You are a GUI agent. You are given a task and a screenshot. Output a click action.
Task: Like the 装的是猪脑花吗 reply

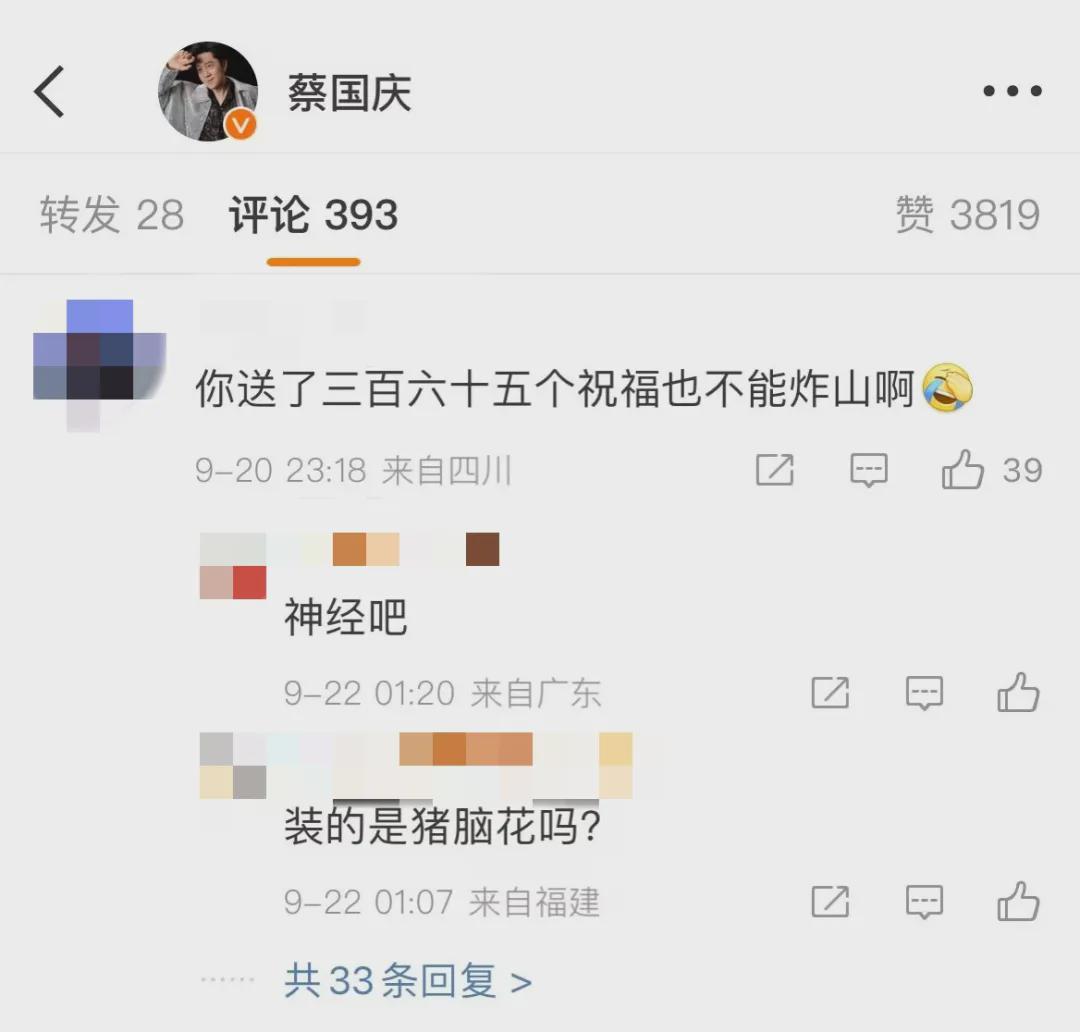click(x=1018, y=901)
